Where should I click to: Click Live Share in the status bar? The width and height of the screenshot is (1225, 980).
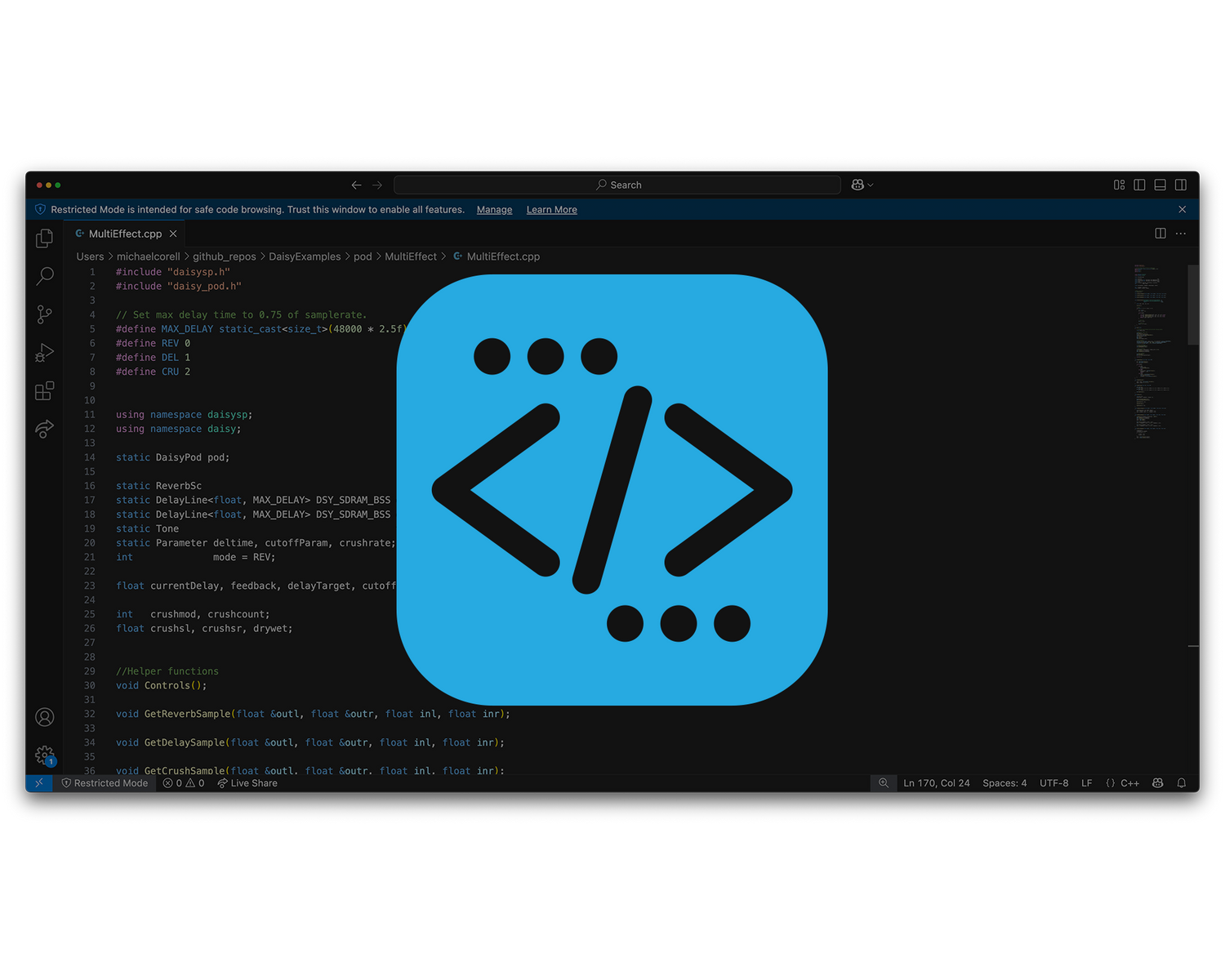pyautogui.click(x=247, y=783)
